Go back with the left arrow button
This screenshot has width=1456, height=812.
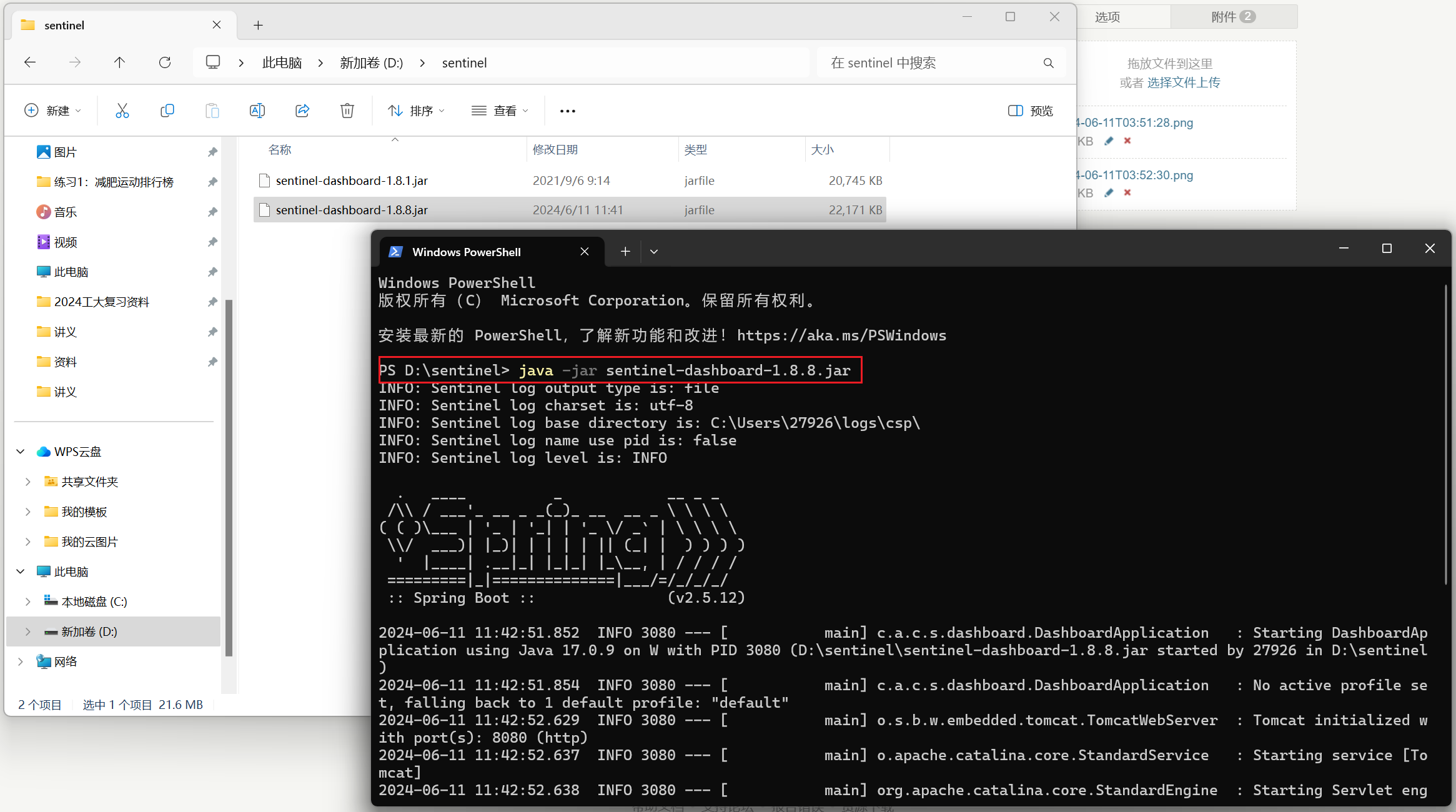(30, 62)
